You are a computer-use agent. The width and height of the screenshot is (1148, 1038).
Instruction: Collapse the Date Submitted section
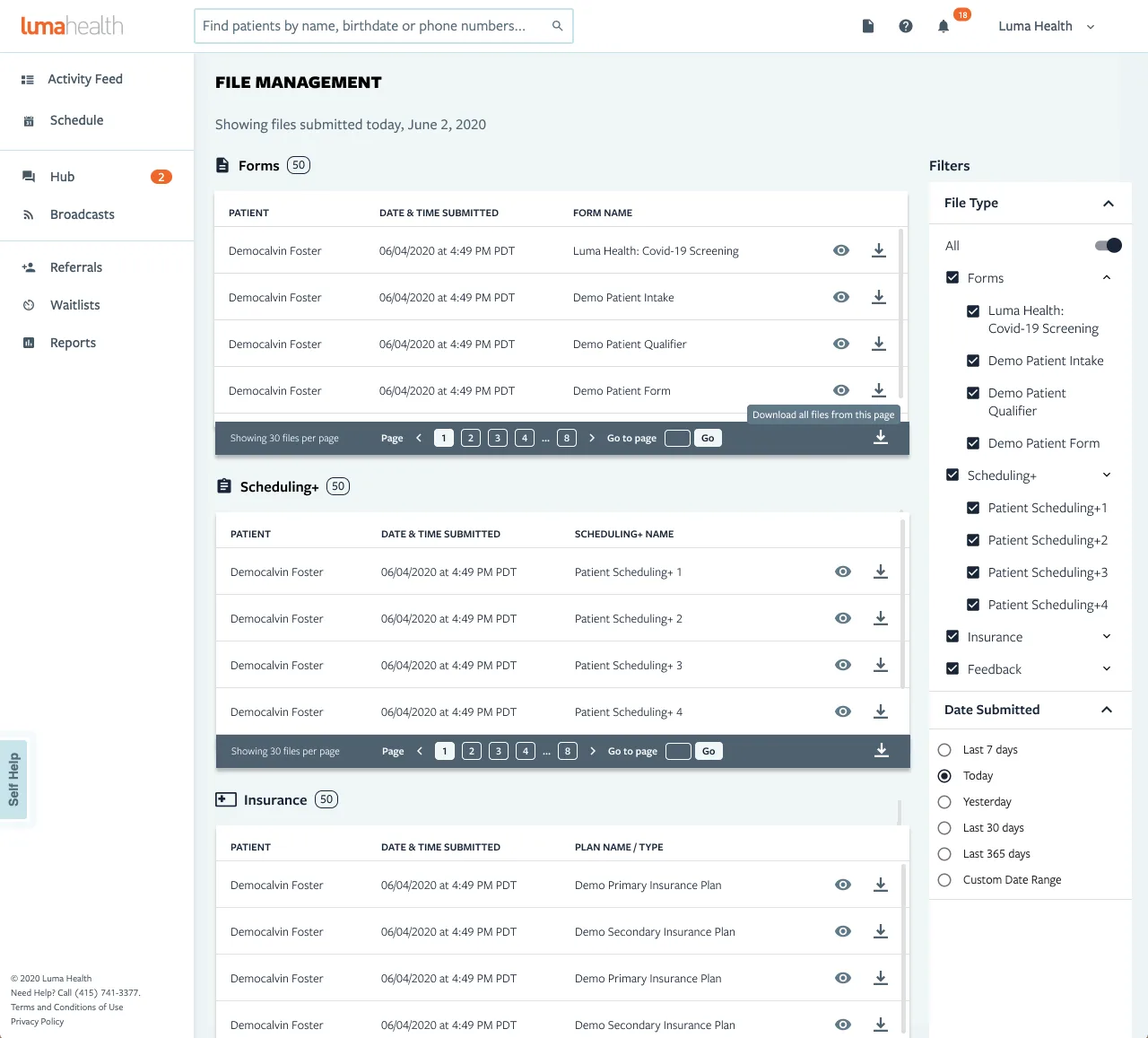1107,710
